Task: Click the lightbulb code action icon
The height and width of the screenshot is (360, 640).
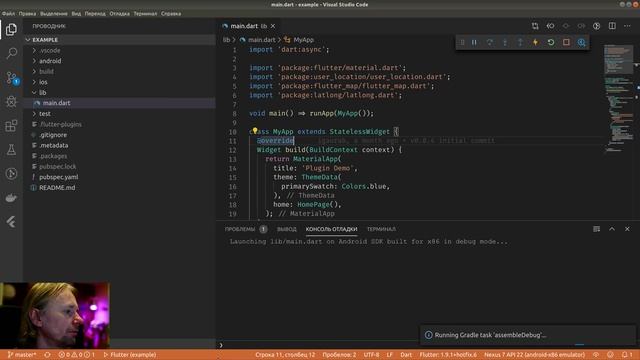Action: [255, 131]
